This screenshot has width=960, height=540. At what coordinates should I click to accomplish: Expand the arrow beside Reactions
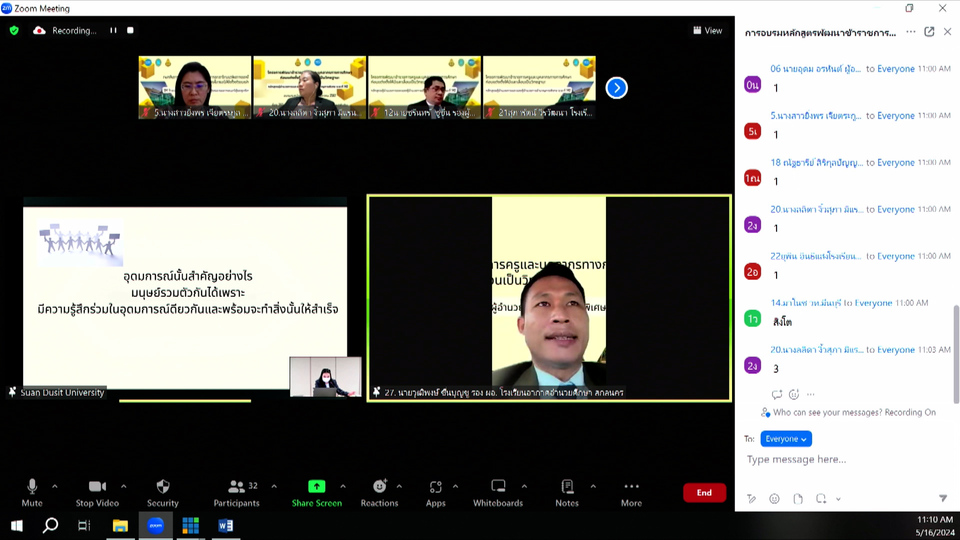pyautogui.click(x=399, y=487)
